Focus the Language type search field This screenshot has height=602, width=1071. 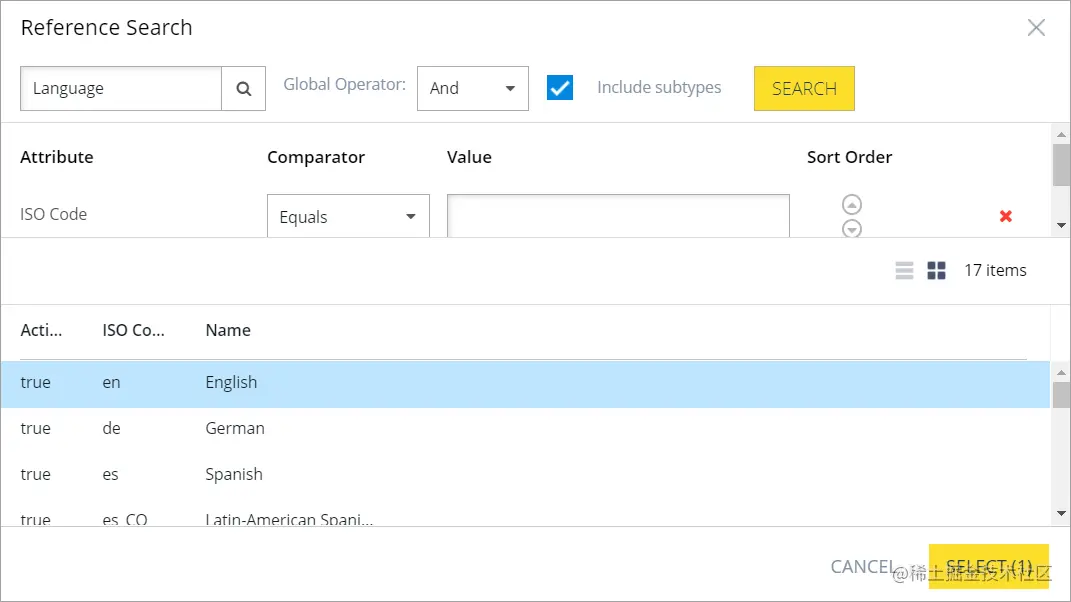point(121,89)
